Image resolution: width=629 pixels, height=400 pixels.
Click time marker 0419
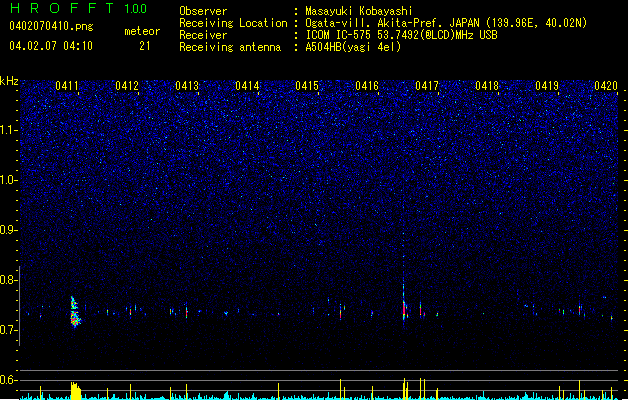coord(547,86)
